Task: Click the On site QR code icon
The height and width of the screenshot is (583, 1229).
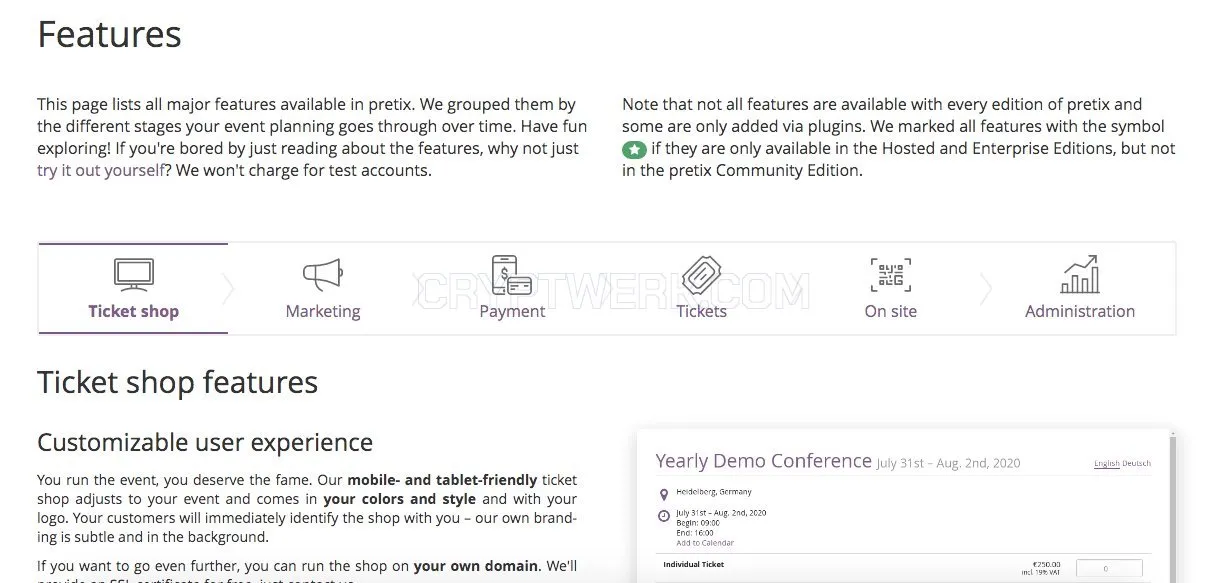Action: pyautogui.click(x=890, y=274)
